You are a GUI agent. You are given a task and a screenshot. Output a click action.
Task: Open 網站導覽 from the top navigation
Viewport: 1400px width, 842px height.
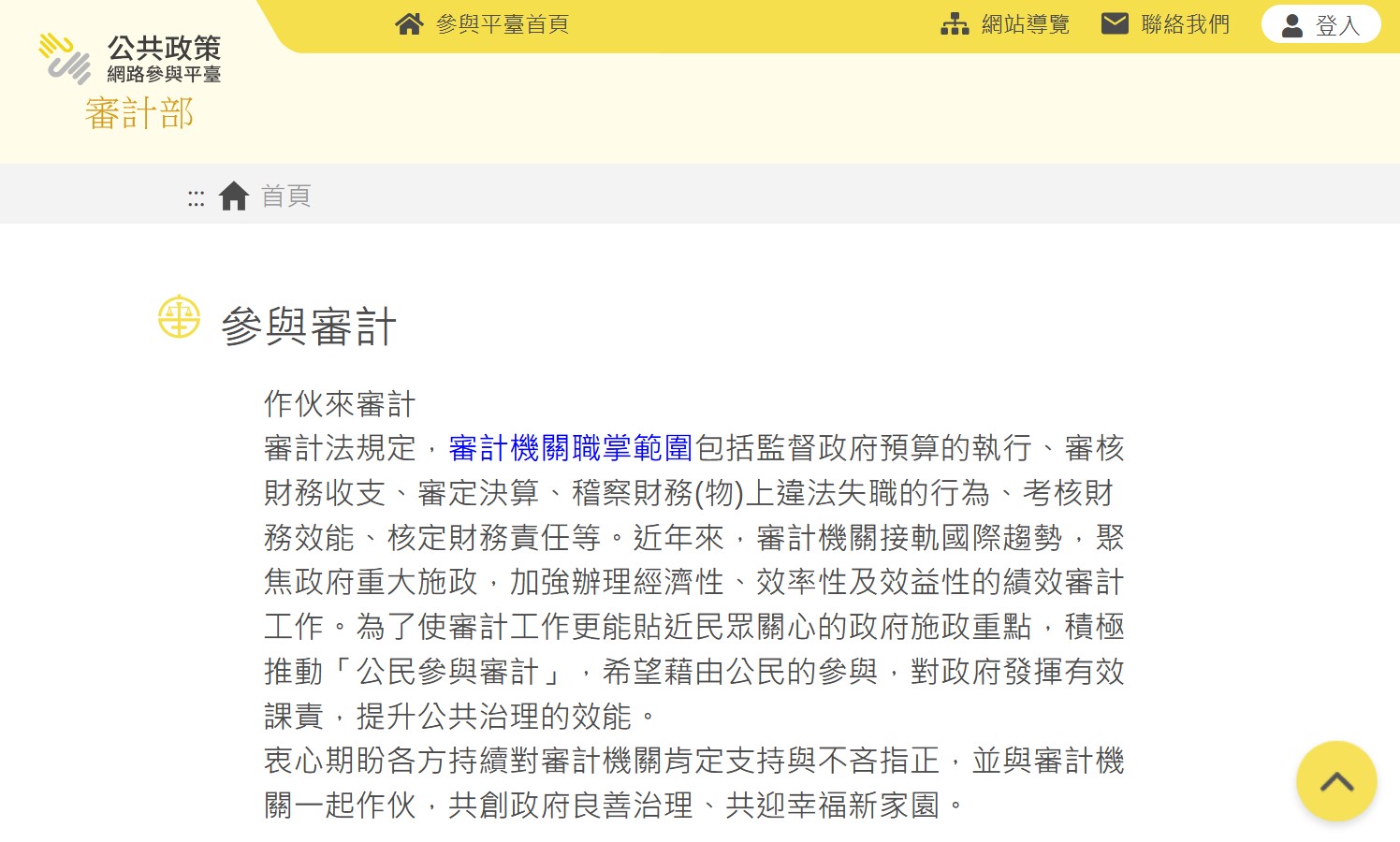click(x=1027, y=24)
